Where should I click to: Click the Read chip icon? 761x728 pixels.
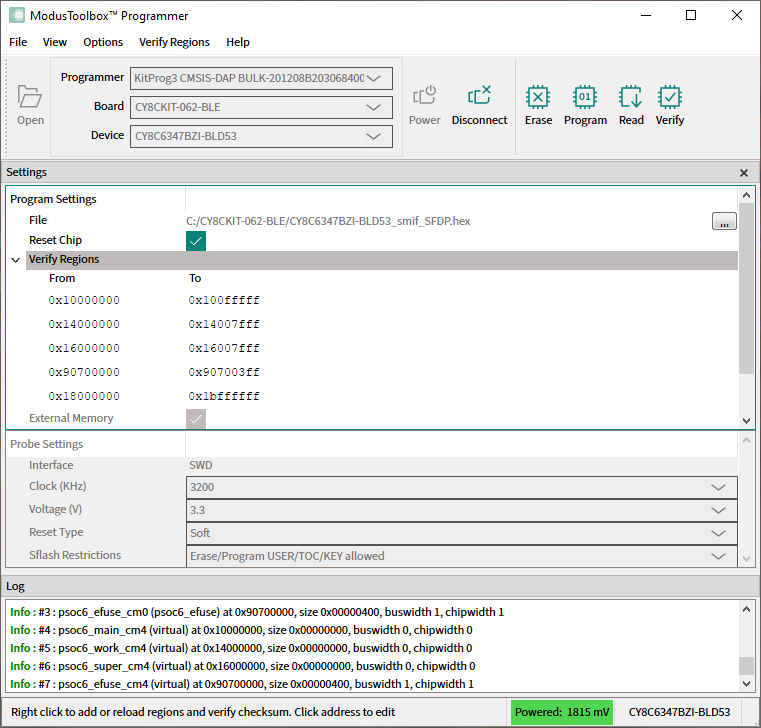pos(631,97)
